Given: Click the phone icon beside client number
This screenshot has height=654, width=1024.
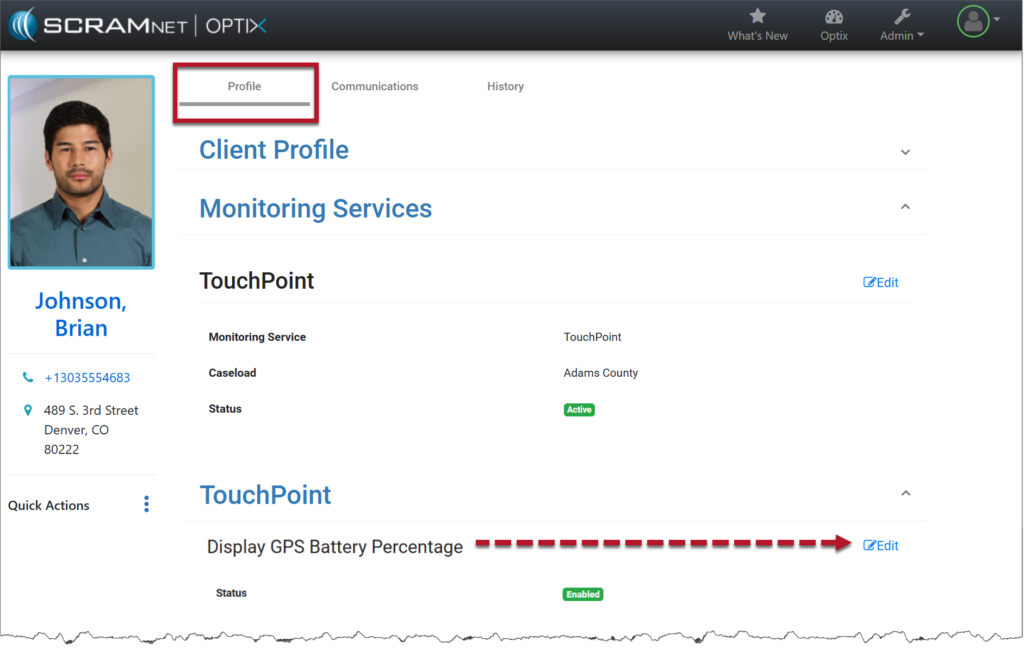Looking at the screenshot, I should 28,378.
